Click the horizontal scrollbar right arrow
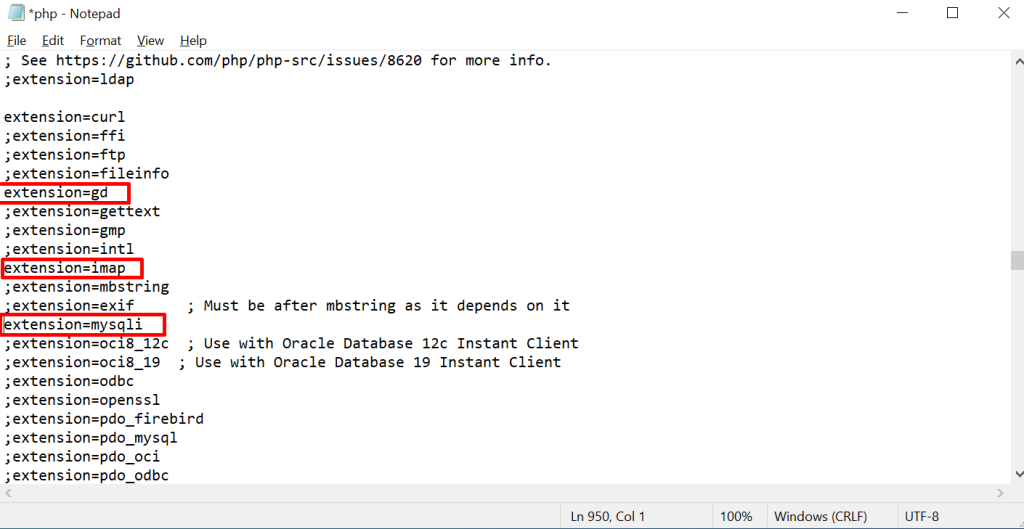 998,494
